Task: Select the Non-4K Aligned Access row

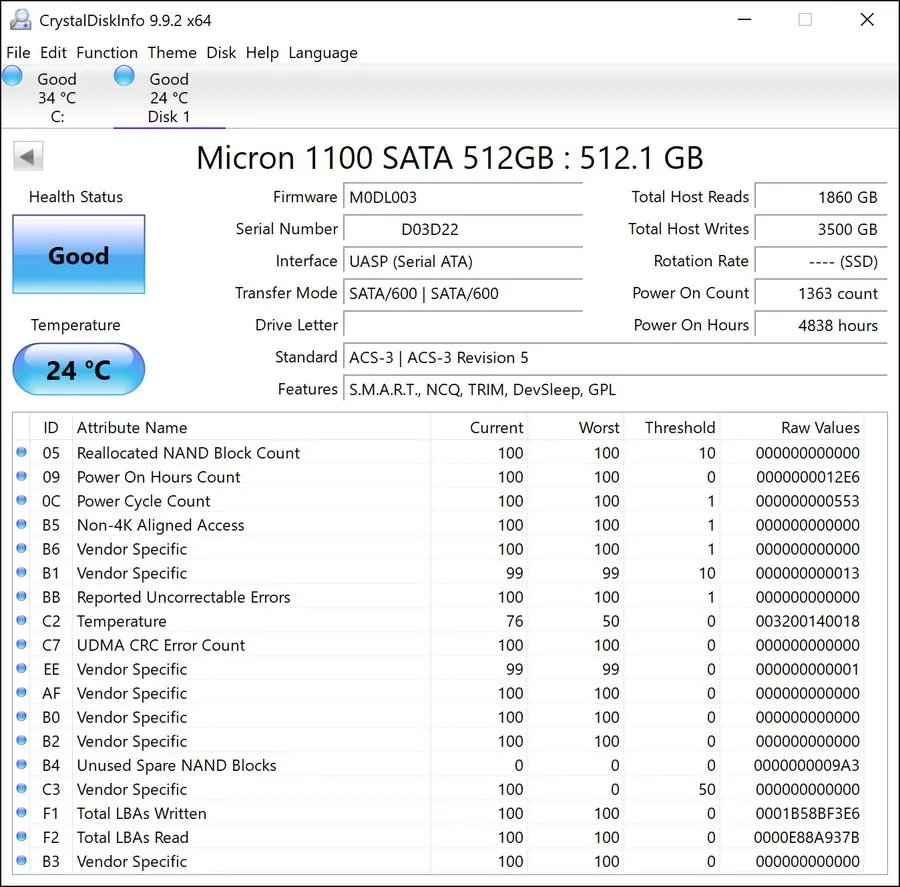Action: tap(439, 525)
